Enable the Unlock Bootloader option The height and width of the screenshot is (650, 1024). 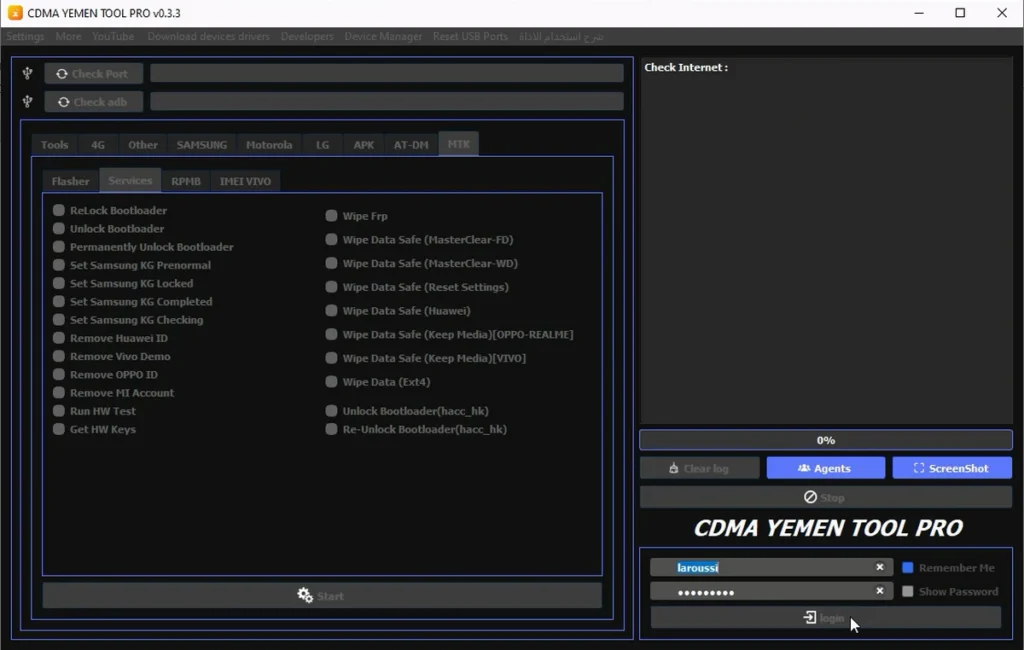(x=60, y=229)
